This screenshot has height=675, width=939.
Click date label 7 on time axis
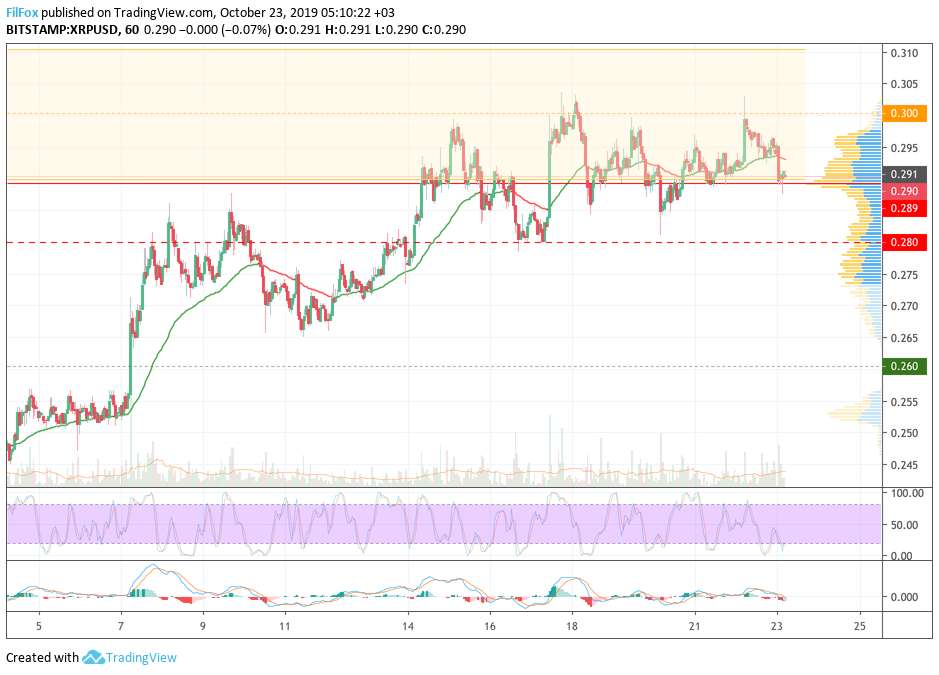[121, 626]
